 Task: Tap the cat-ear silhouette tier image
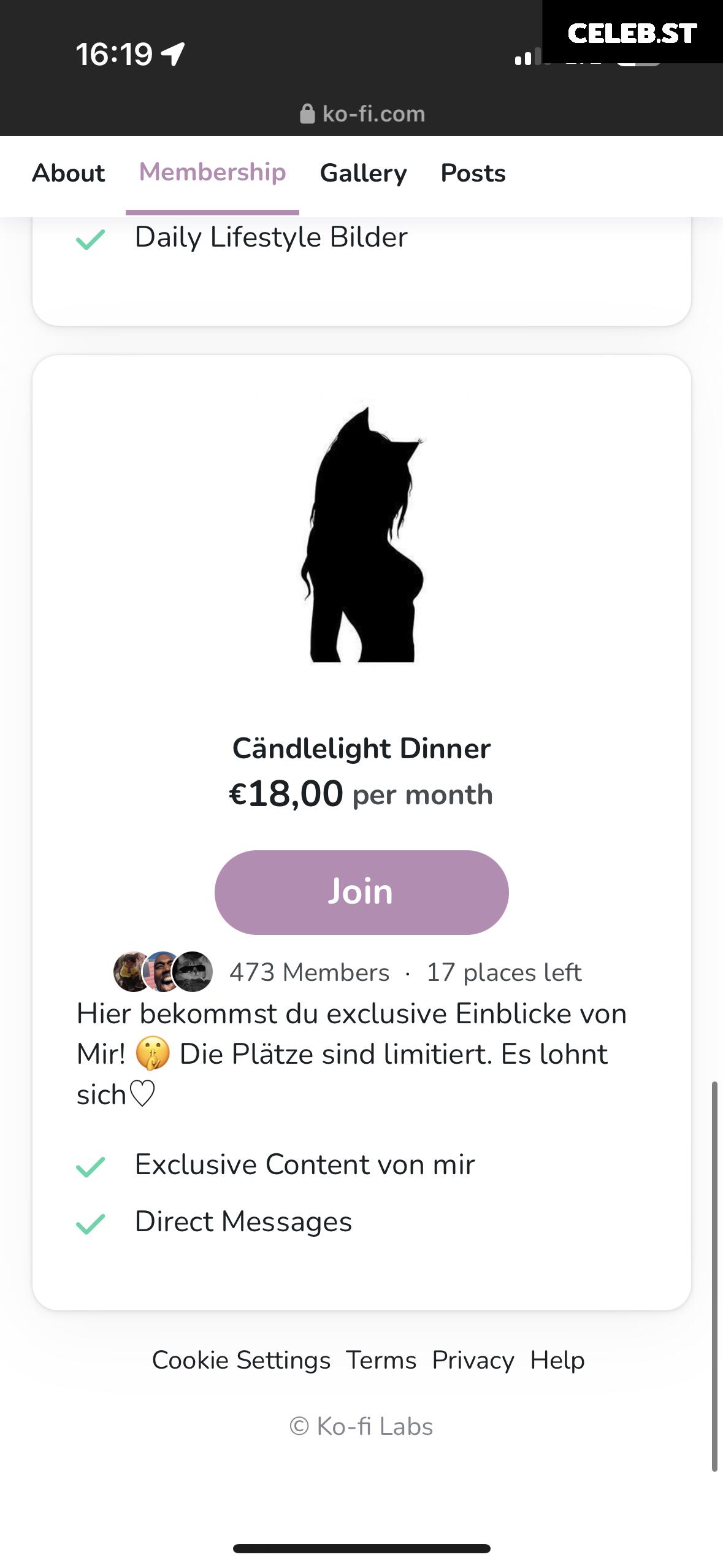click(x=362, y=532)
